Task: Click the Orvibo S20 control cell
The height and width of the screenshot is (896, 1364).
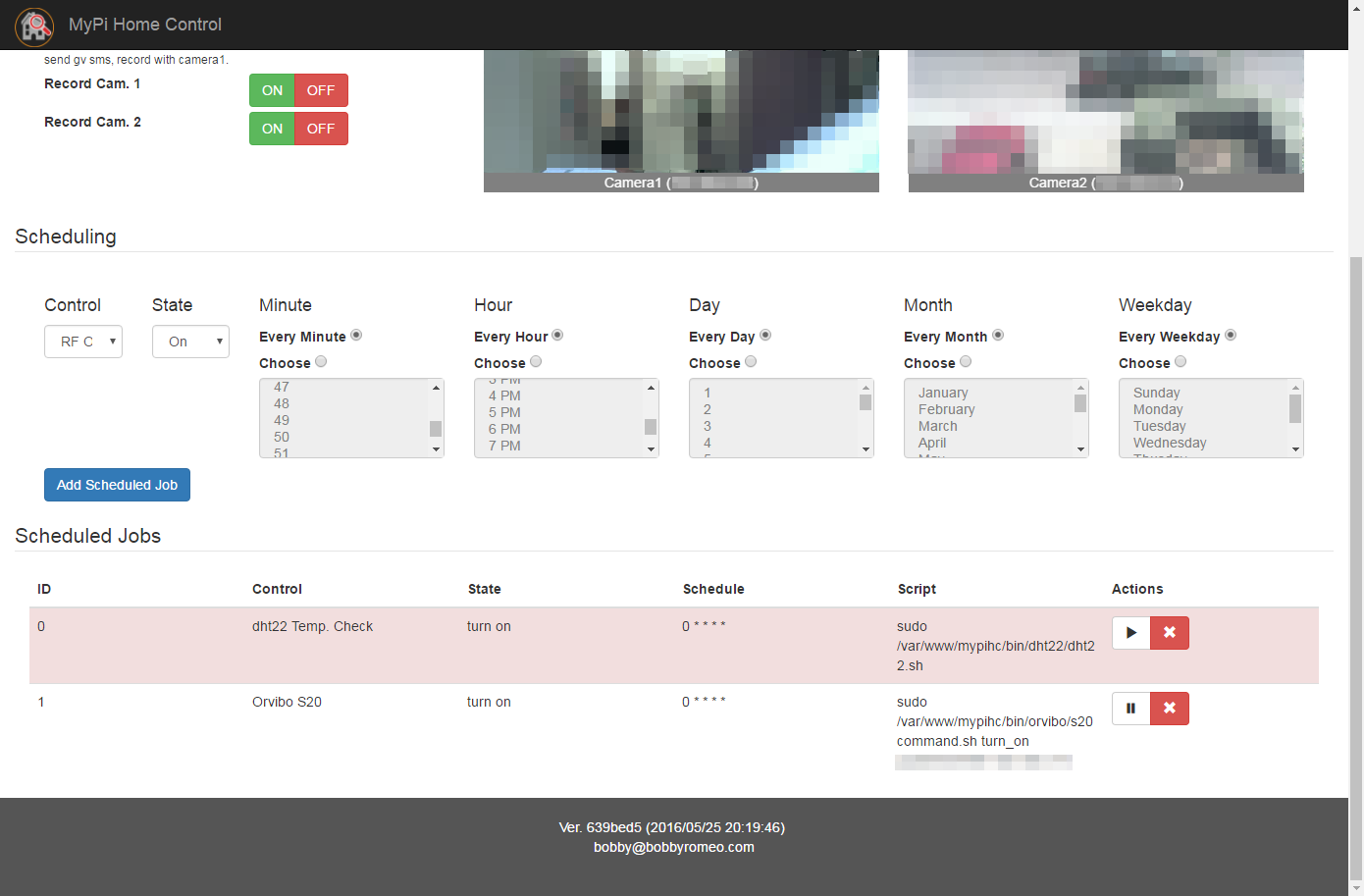Action: (x=287, y=702)
